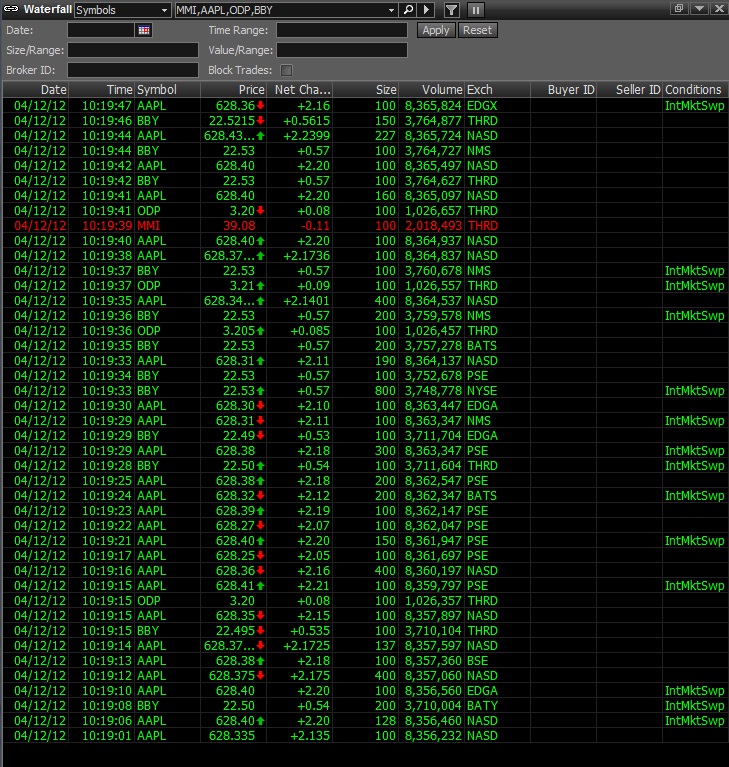Sort by the Net Change column header

299,90
